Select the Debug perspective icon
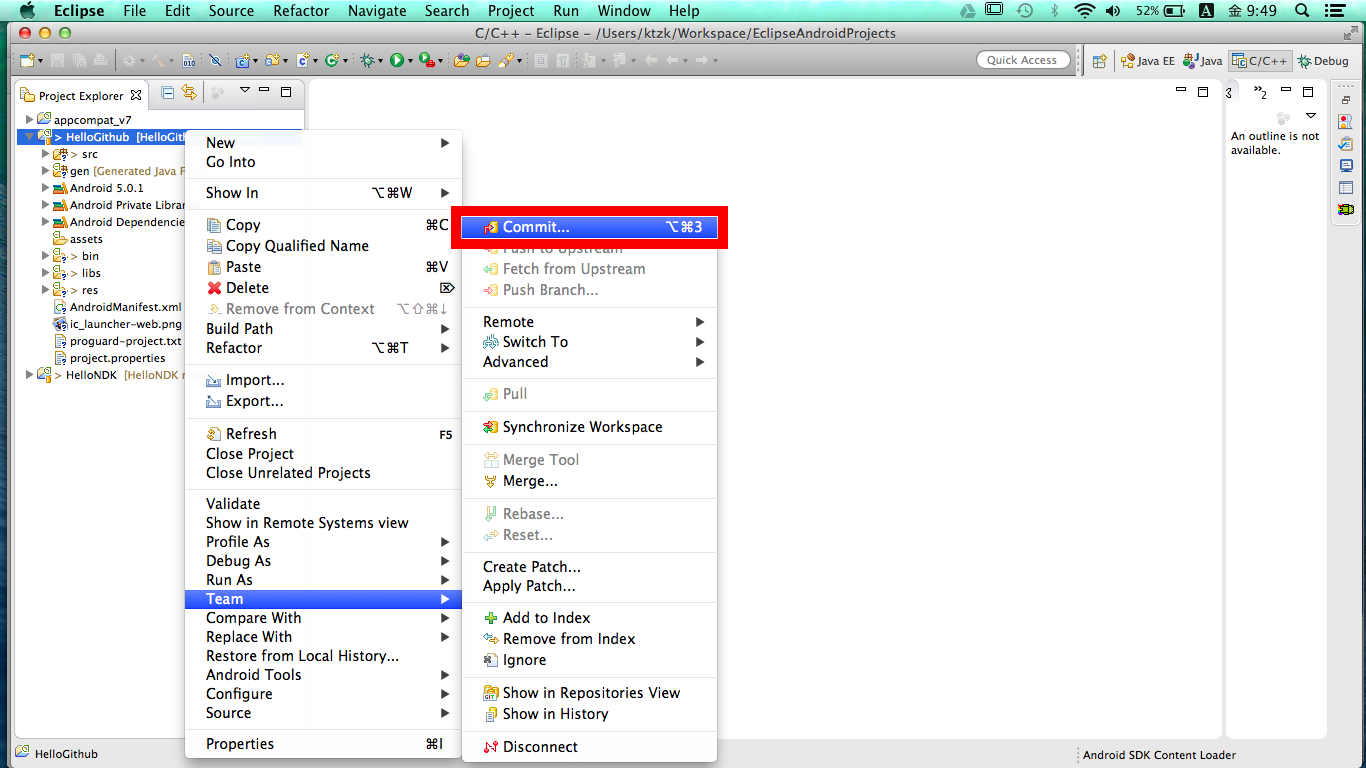The width and height of the screenshot is (1366, 768). point(1322,60)
